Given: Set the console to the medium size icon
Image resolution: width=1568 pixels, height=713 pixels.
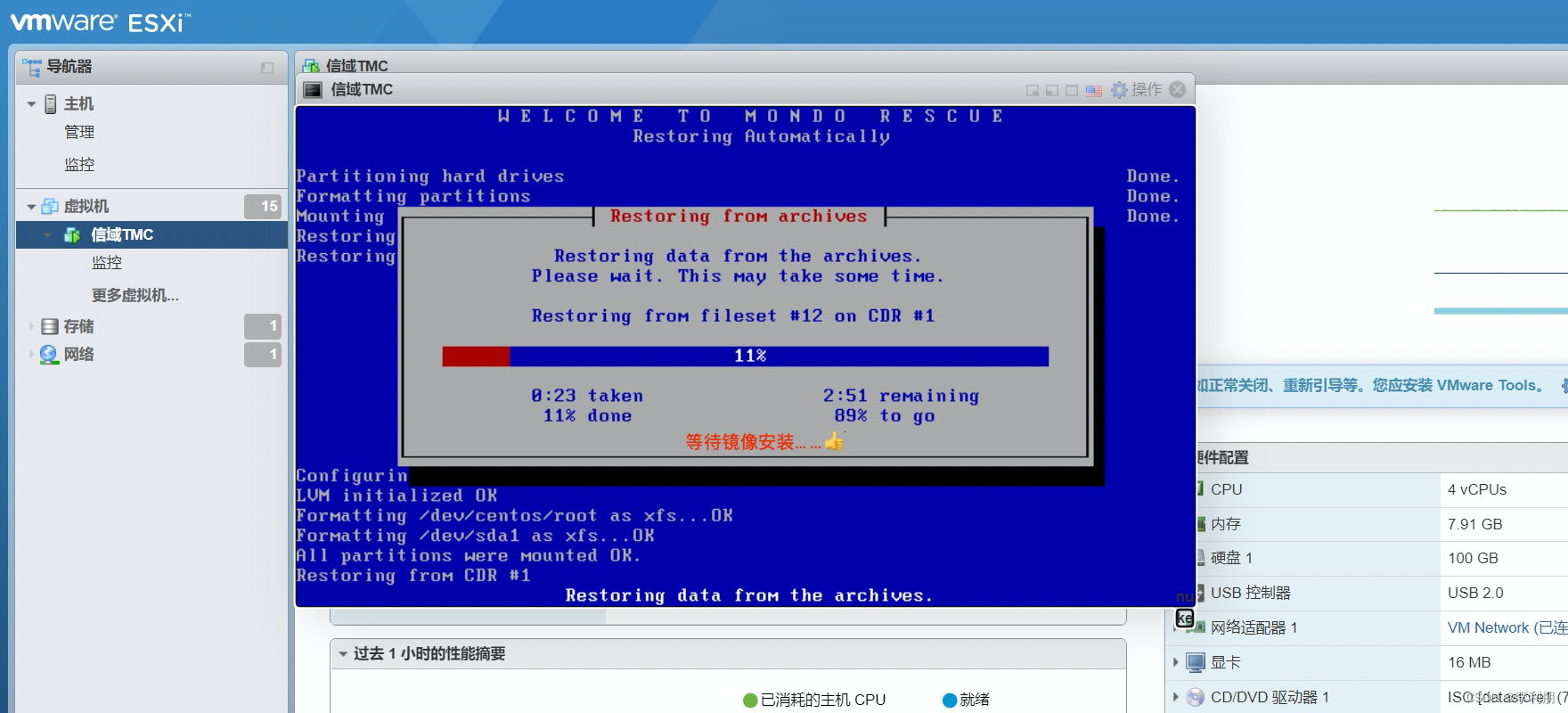Looking at the screenshot, I should pyautogui.click(x=1052, y=90).
